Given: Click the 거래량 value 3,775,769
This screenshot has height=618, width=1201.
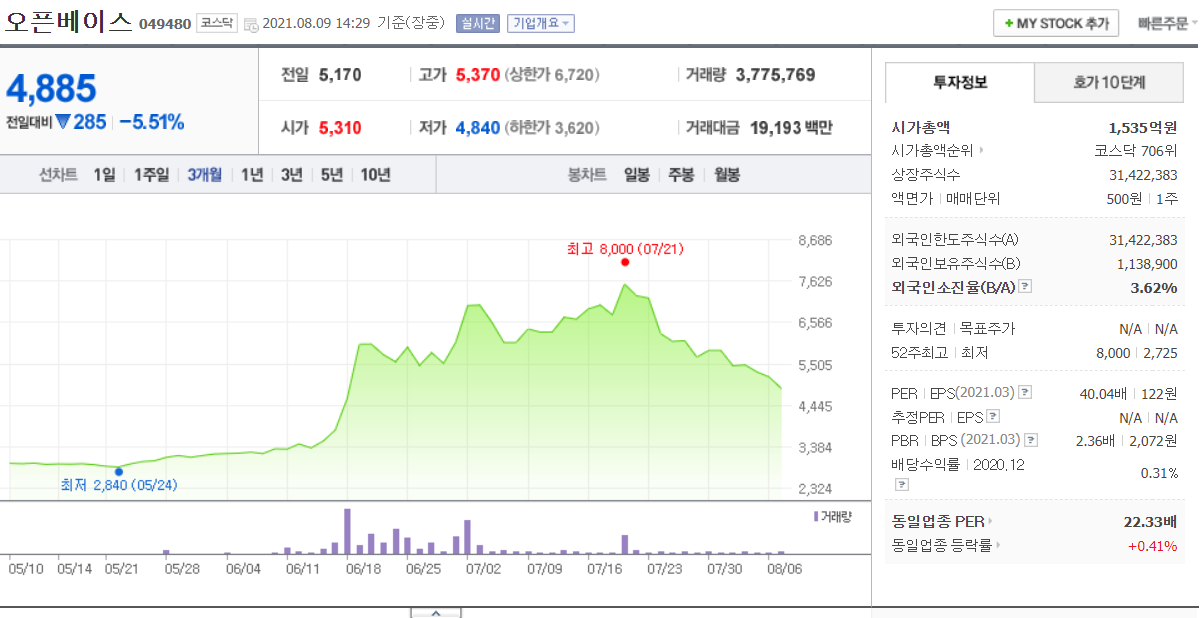Looking at the screenshot, I should click(x=775, y=75).
